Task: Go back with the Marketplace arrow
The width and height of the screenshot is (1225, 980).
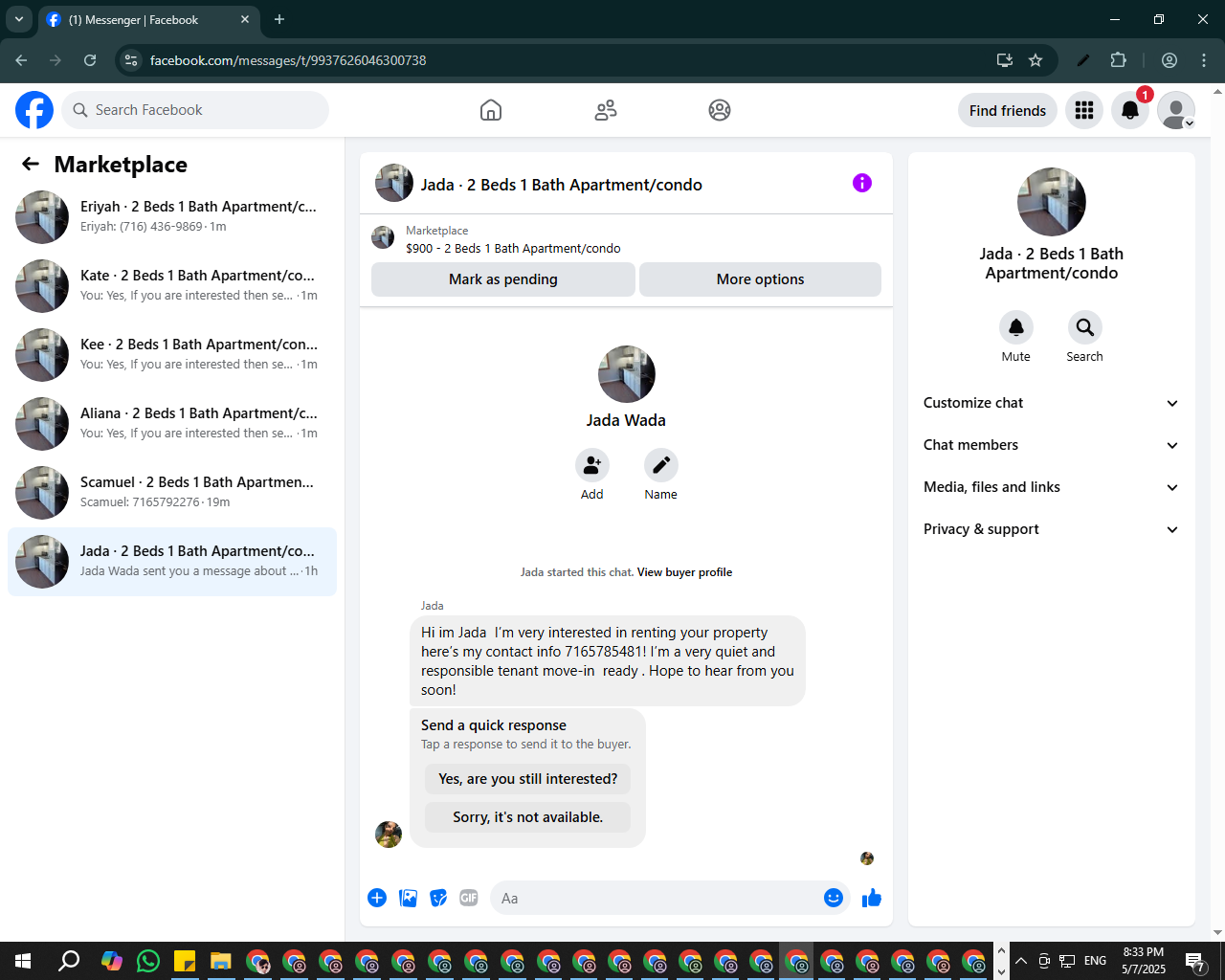Action: pyautogui.click(x=31, y=164)
